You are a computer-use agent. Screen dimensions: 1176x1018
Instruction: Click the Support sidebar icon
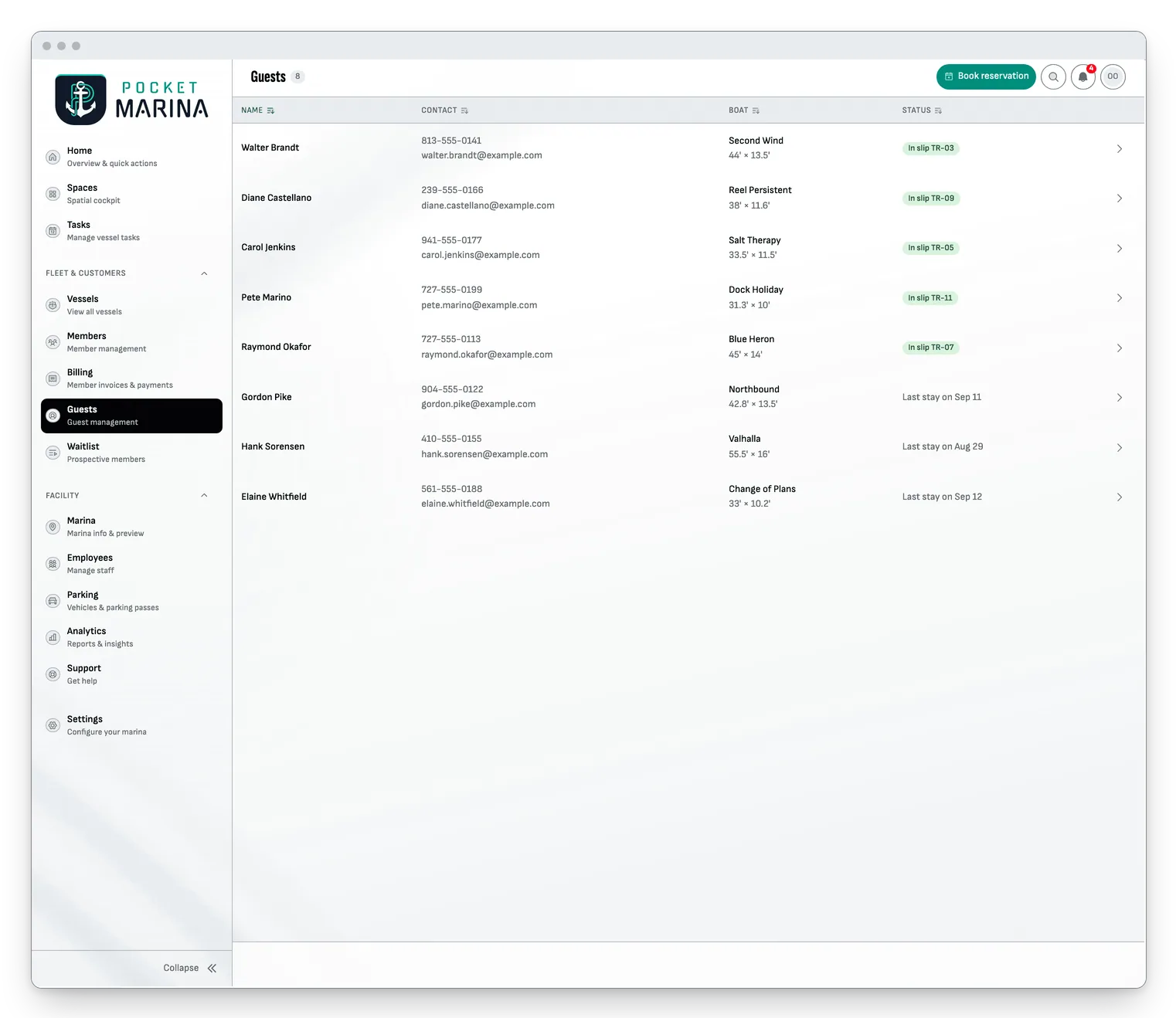(53, 674)
